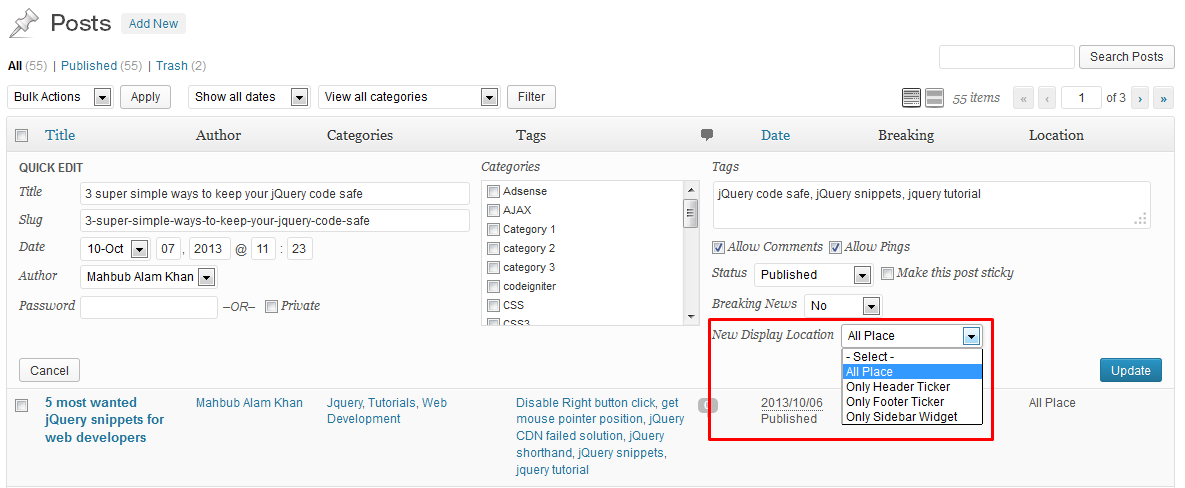The height and width of the screenshot is (488, 1185).
Task: Select Only Header Ticker option
Action: click(897, 387)
